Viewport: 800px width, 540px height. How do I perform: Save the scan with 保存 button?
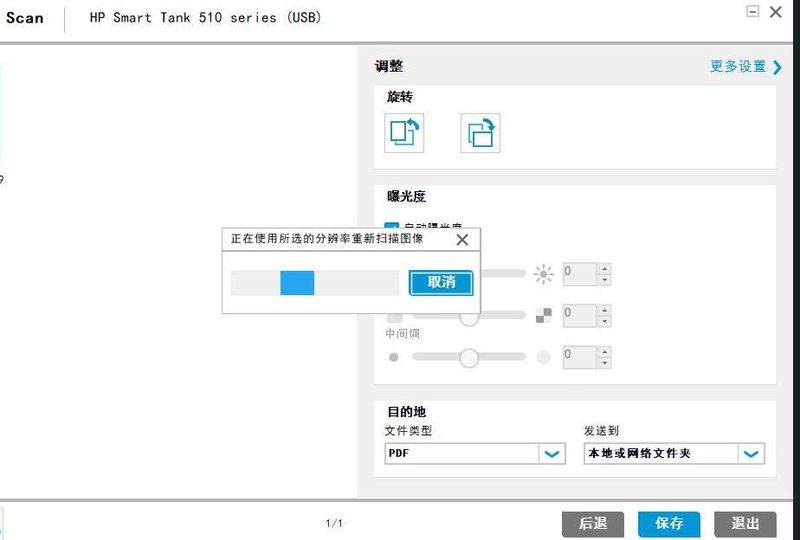pos(669,523)
